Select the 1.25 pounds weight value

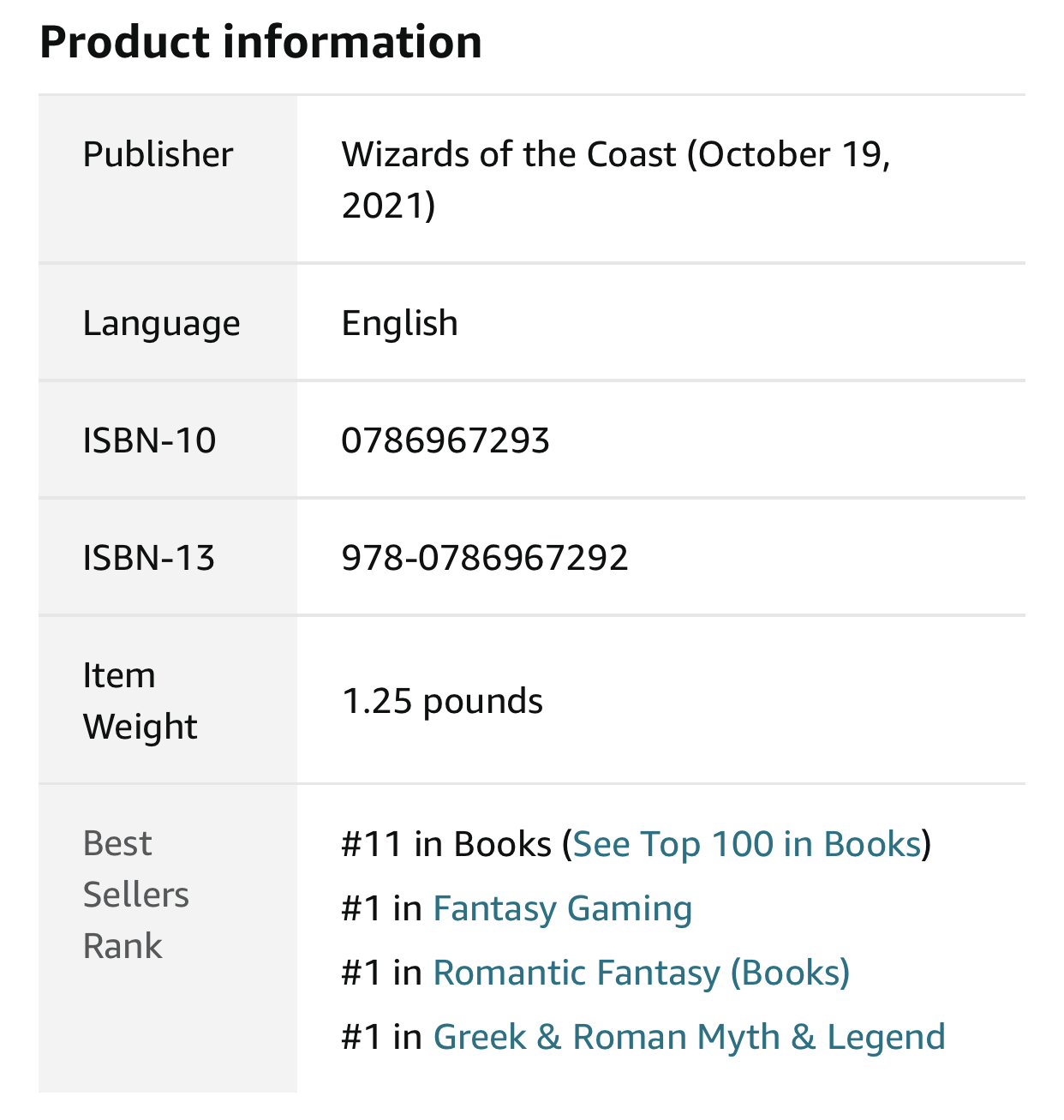tap(442, 701)
